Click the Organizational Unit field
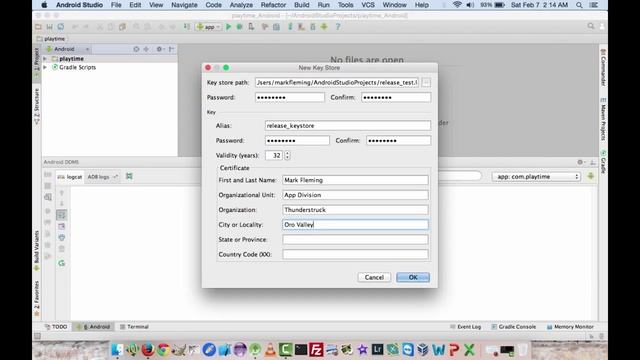Viewport: 640px width, 360px height. point(356,195)
